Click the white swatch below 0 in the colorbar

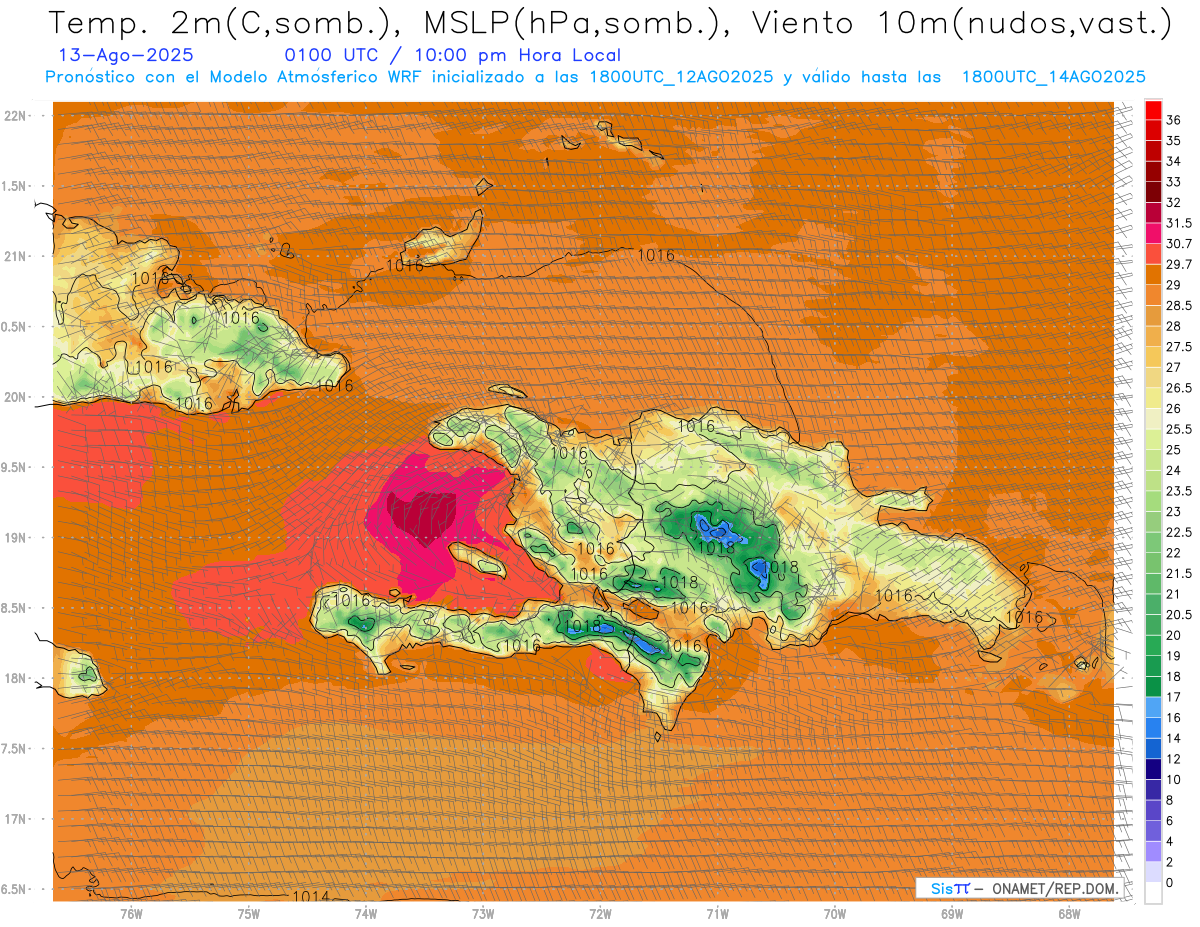[x=1153, y=893]
